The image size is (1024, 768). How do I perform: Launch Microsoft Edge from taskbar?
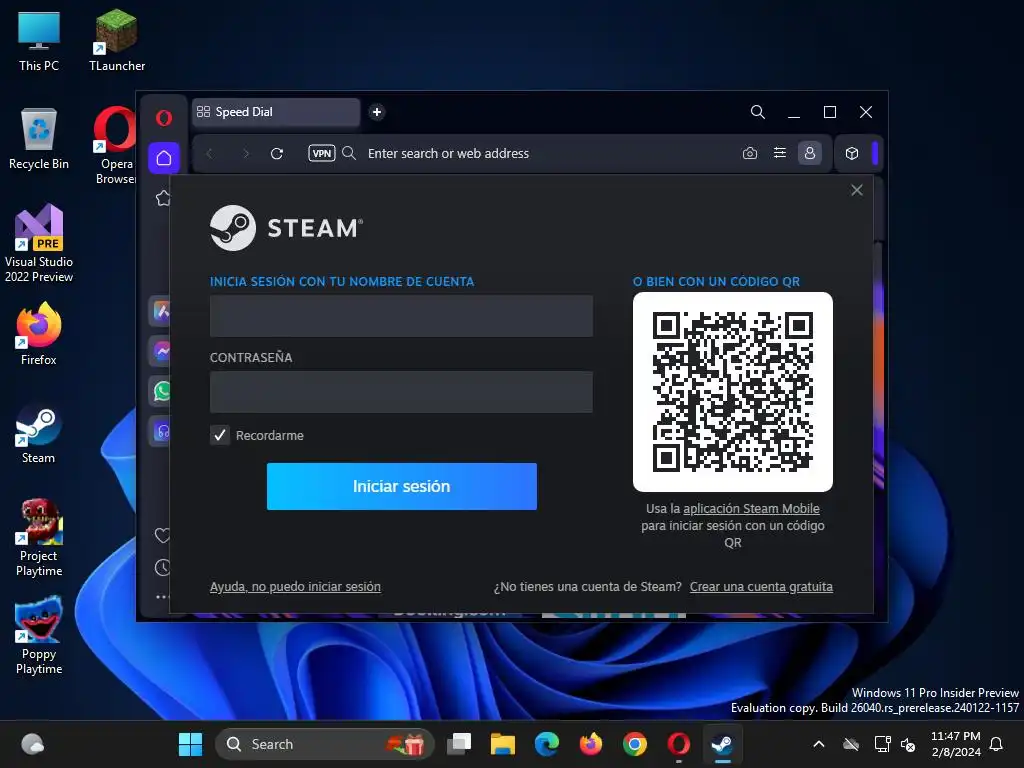[x=547, y=744]
